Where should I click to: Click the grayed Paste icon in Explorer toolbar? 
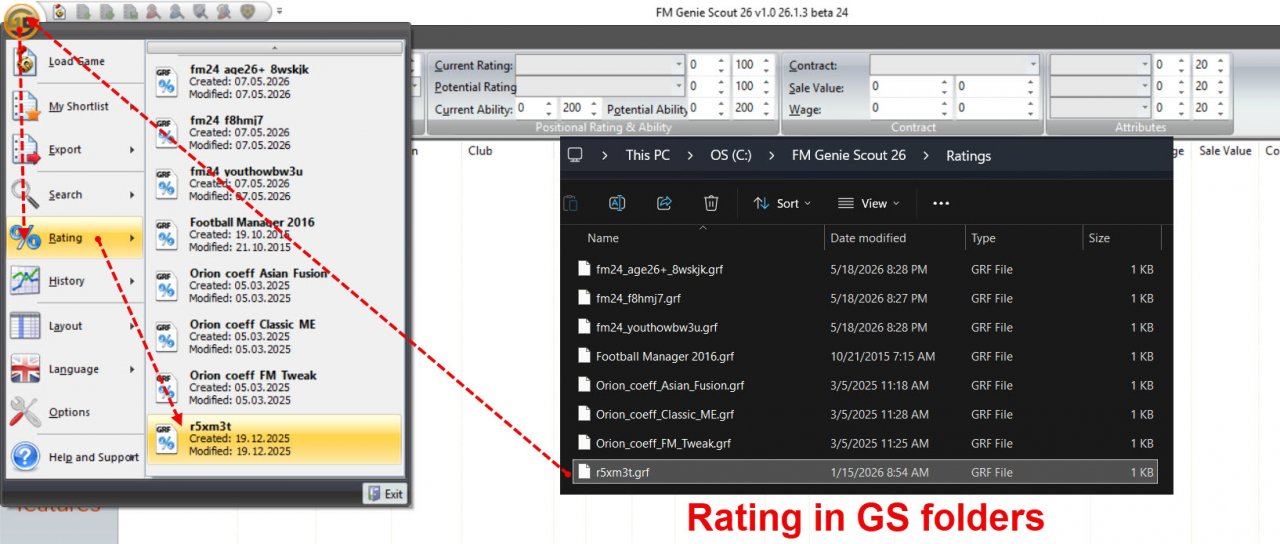click(570, 203)
